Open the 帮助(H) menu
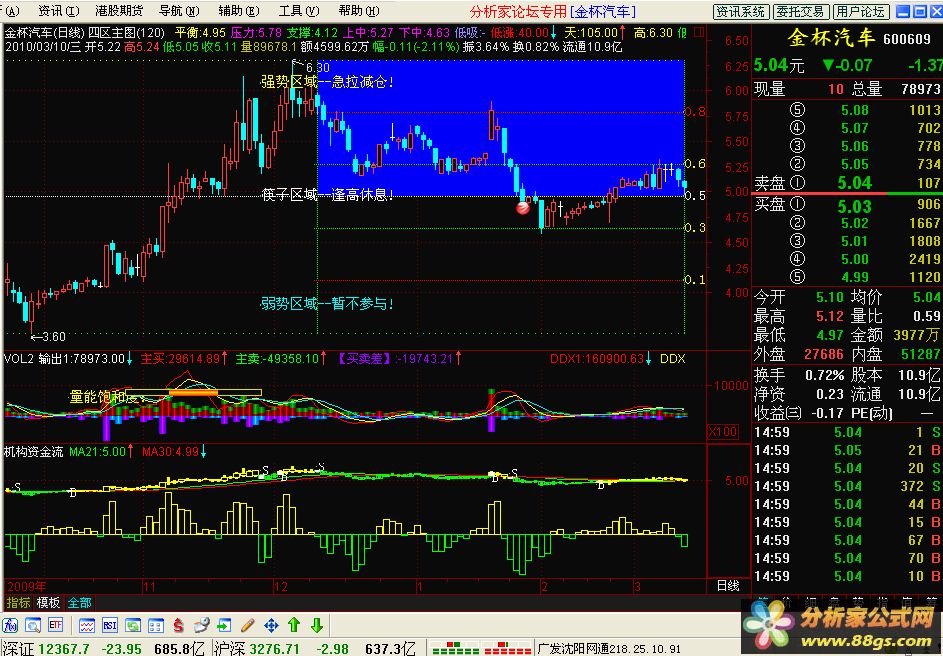Screen dimensions: 943x656 (x=359, y=11)
